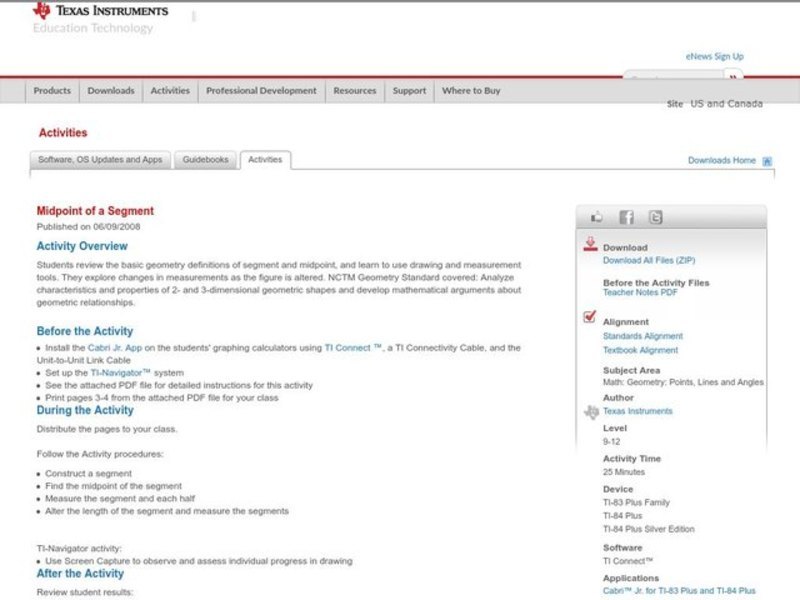Open the Teacher Notes PDF link
The height and width of the screenshot is (600, 800).
pyautogui.click(x=640, y=293)
